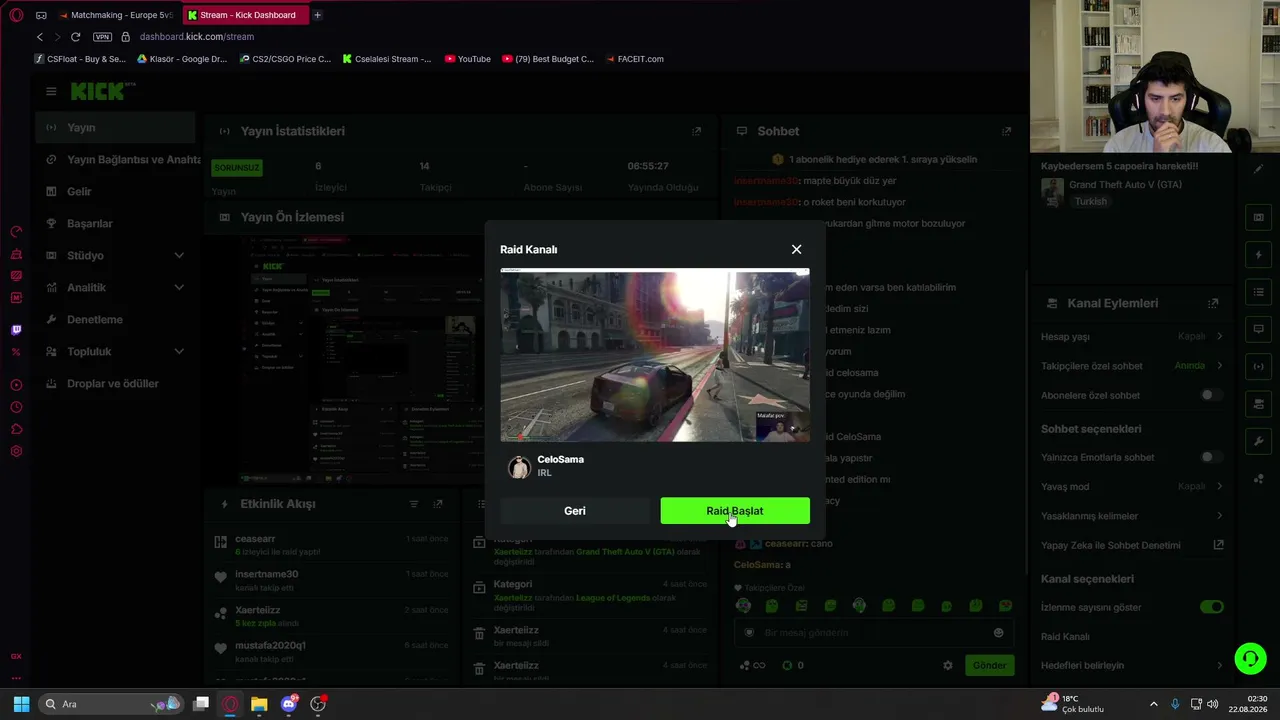Pop out the Yayın İstatistikleri panel
1280x720 pixels.
tap(697, 131)
